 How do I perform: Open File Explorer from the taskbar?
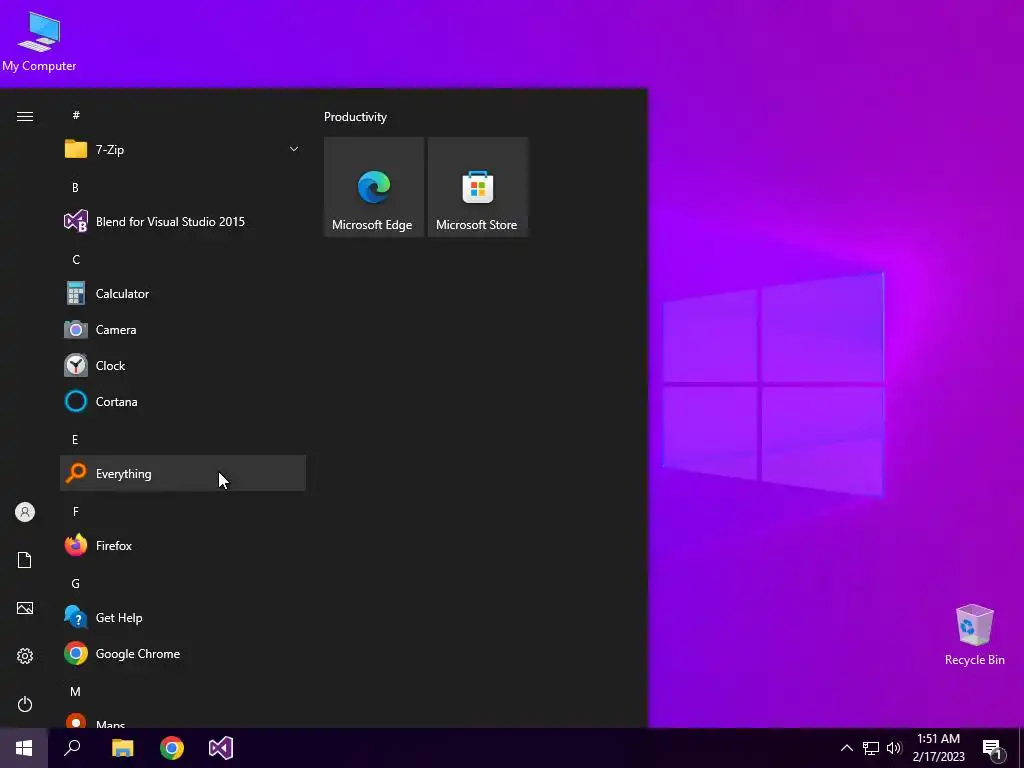(x=122, y=748)
